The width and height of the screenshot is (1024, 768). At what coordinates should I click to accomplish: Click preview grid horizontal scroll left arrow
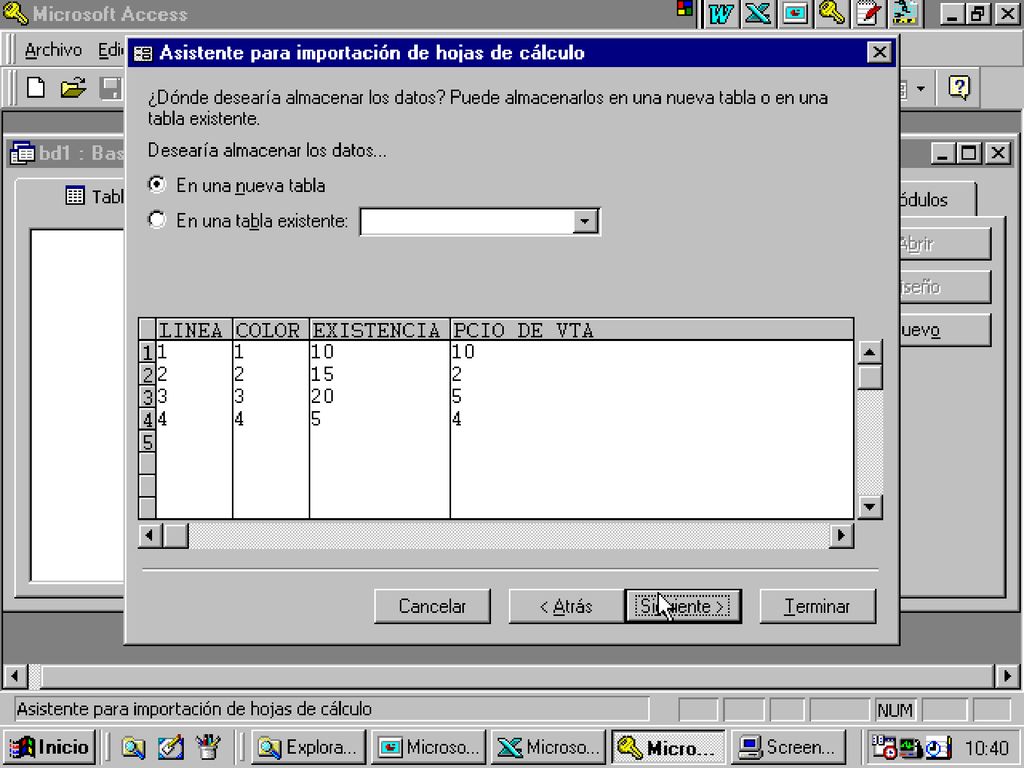(x=150, y=536)
